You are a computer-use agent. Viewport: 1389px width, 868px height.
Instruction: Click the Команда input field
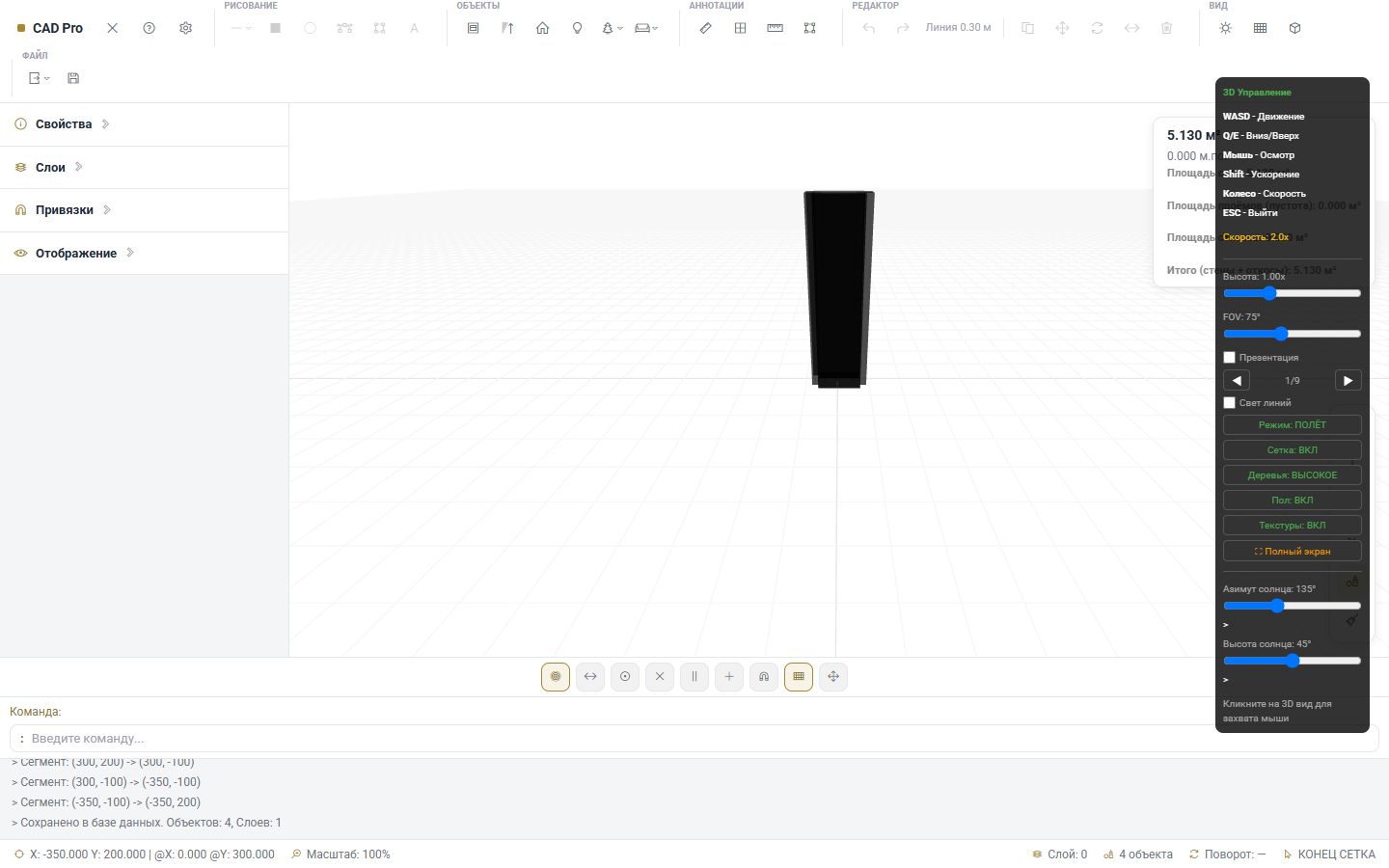pos(694,739)
